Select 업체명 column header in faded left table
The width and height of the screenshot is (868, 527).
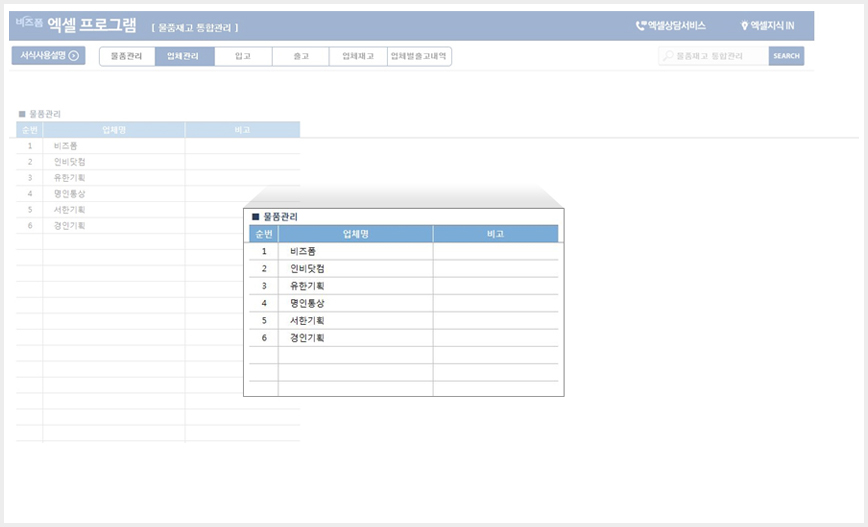[x=114, y=130]
